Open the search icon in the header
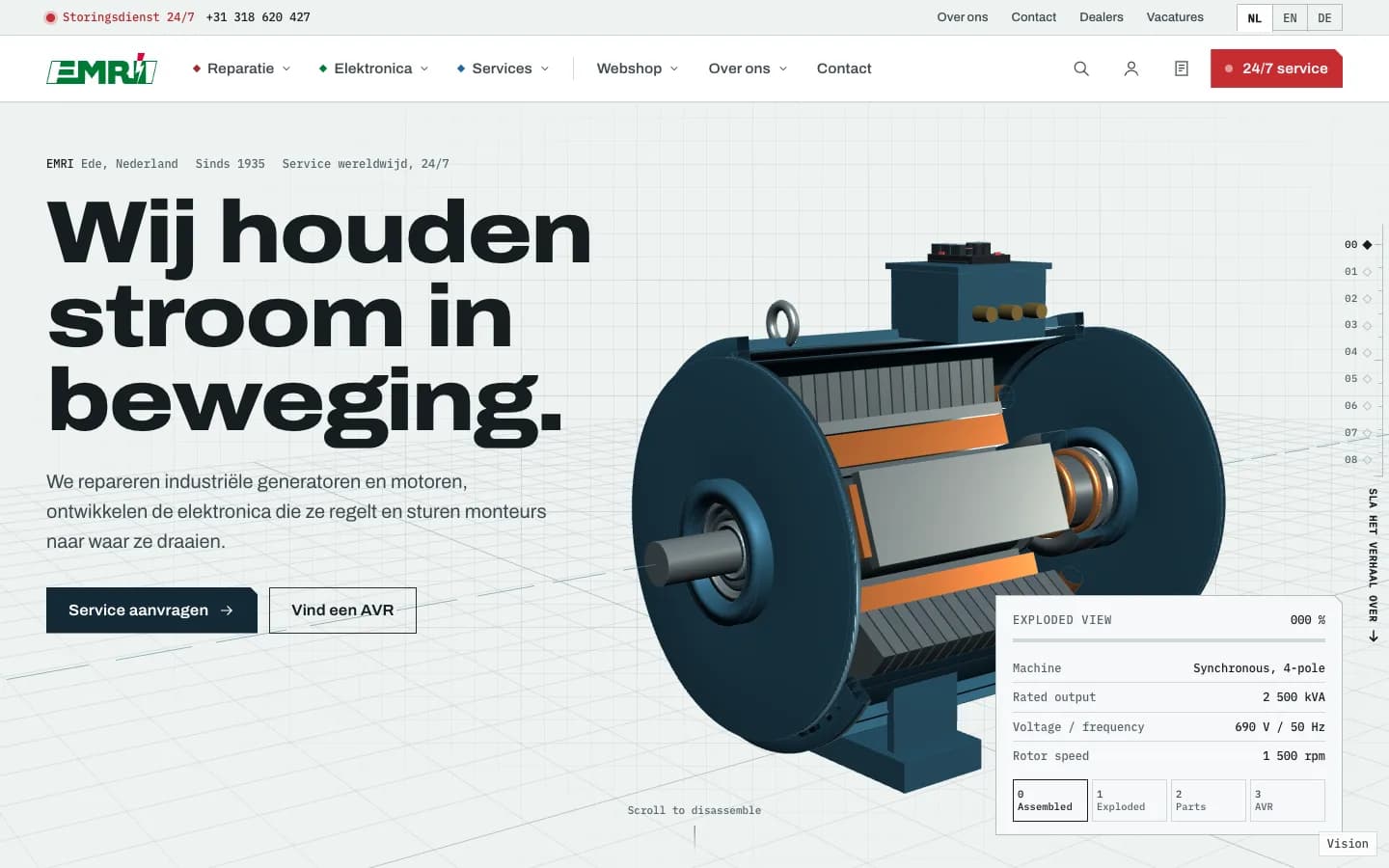Screen dimensions: 1389x868 [1081, 68]
